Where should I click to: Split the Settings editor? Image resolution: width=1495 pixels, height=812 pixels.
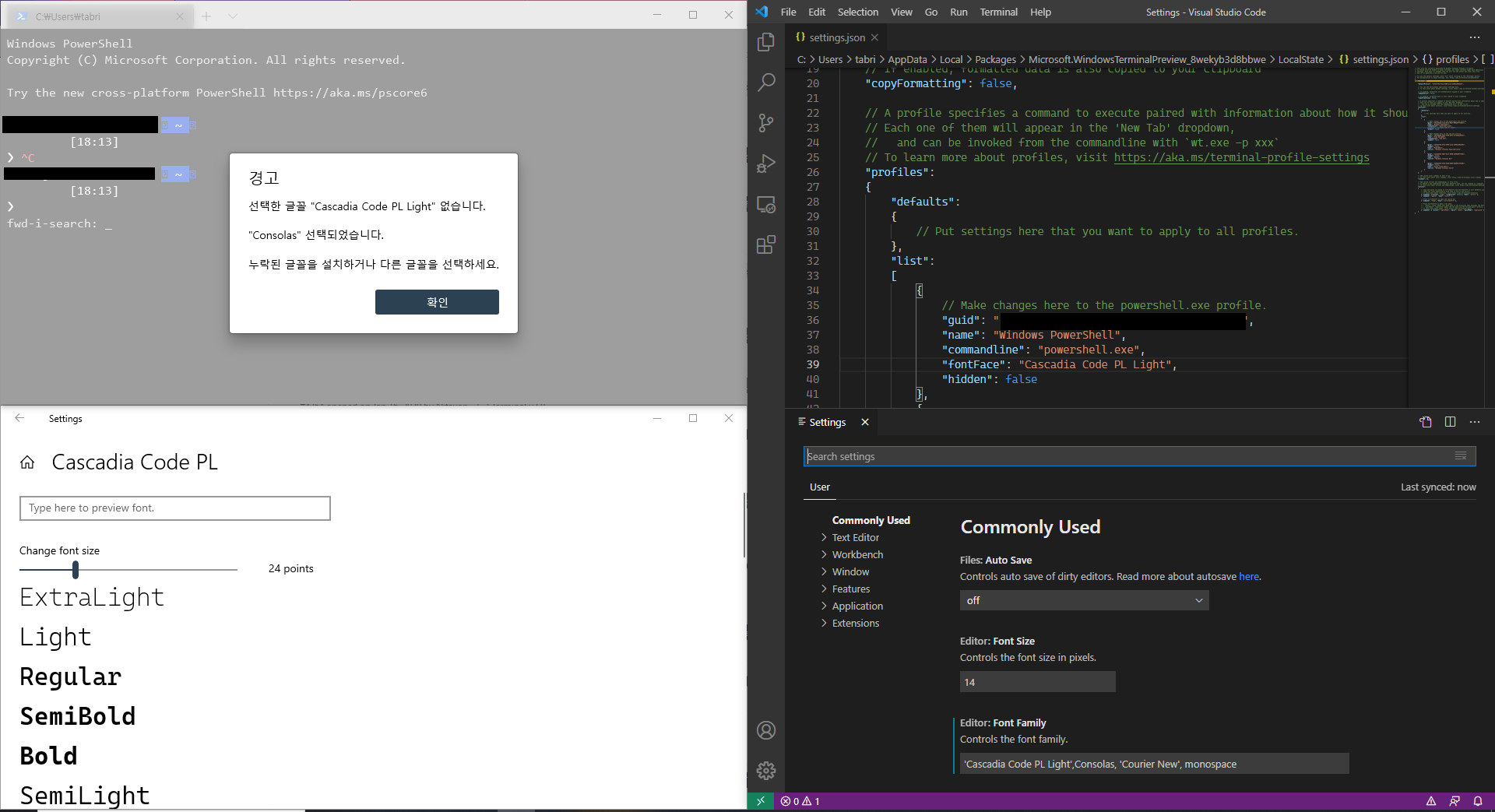(x=1450, y=422)
